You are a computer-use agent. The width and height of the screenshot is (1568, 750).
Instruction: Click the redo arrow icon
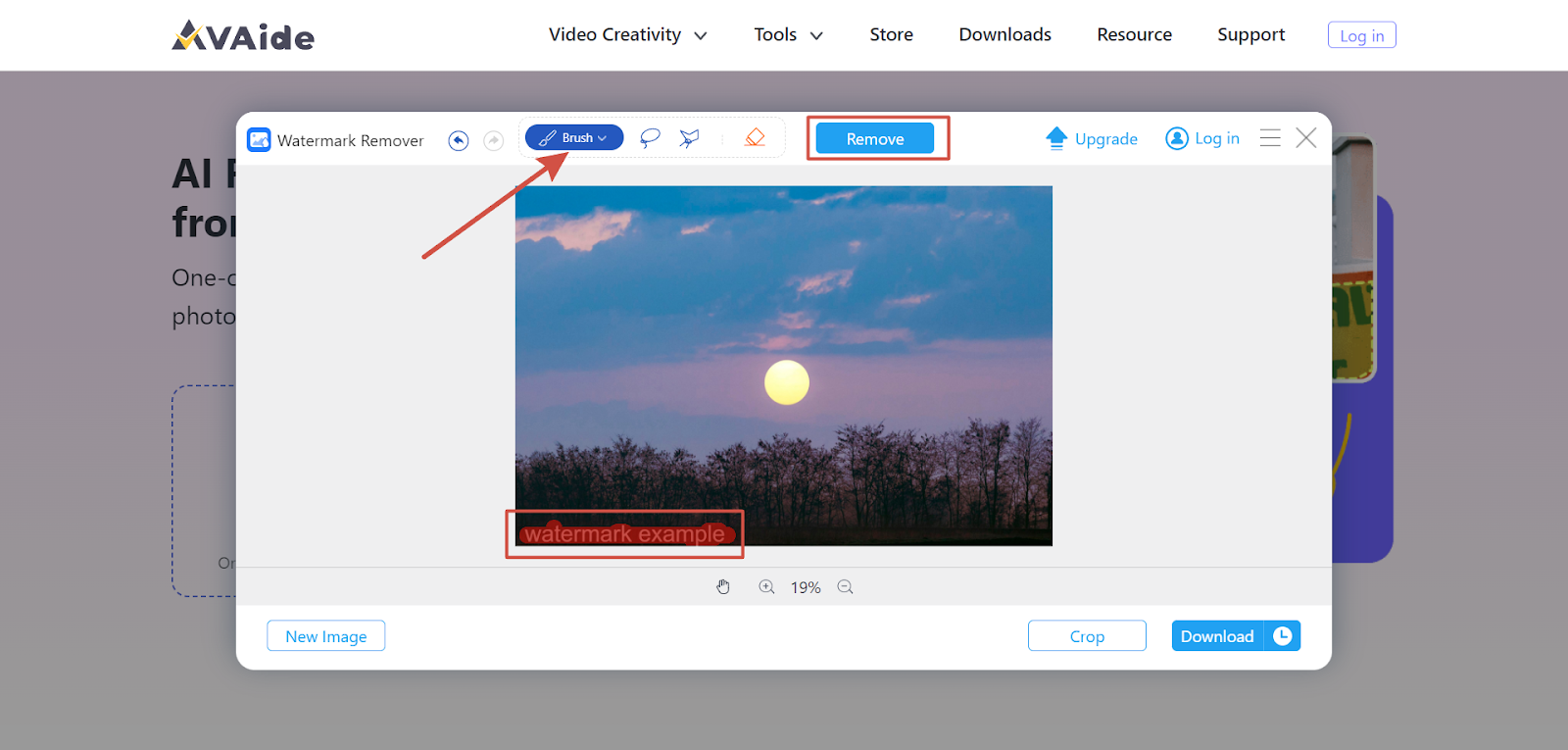click(x=494, y=140)
